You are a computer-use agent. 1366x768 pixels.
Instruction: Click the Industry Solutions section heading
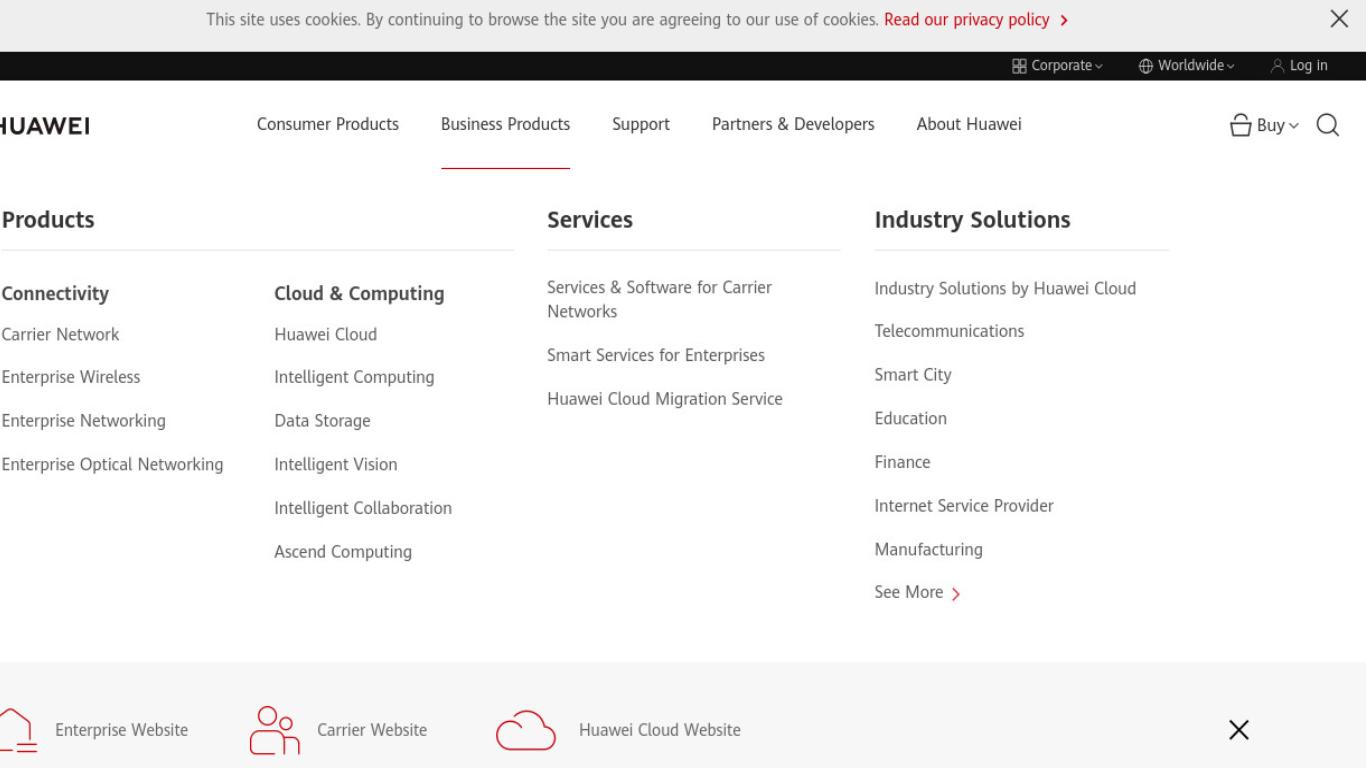tap(972, 220)
